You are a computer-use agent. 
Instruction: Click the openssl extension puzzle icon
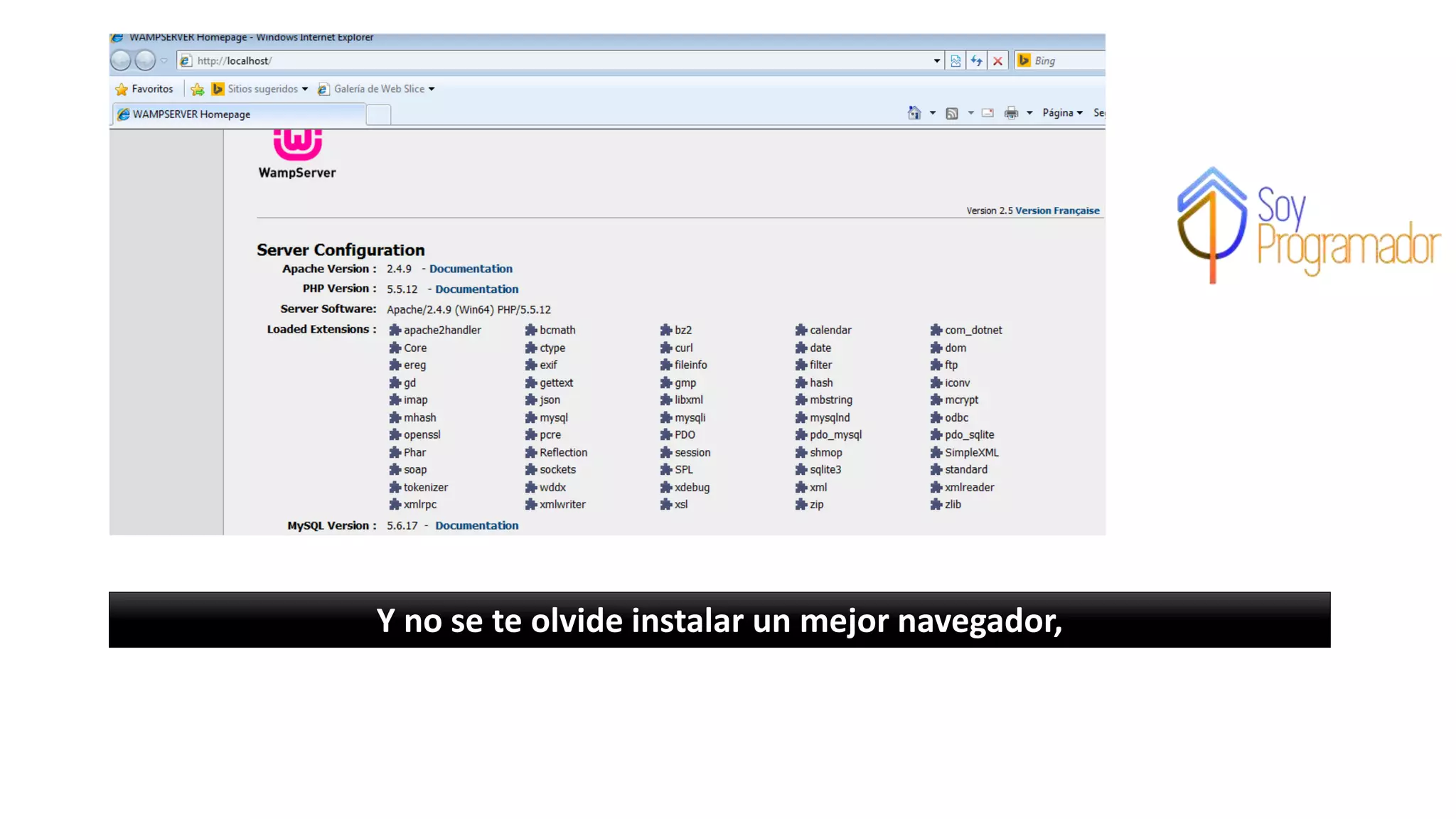pos(395,434)
